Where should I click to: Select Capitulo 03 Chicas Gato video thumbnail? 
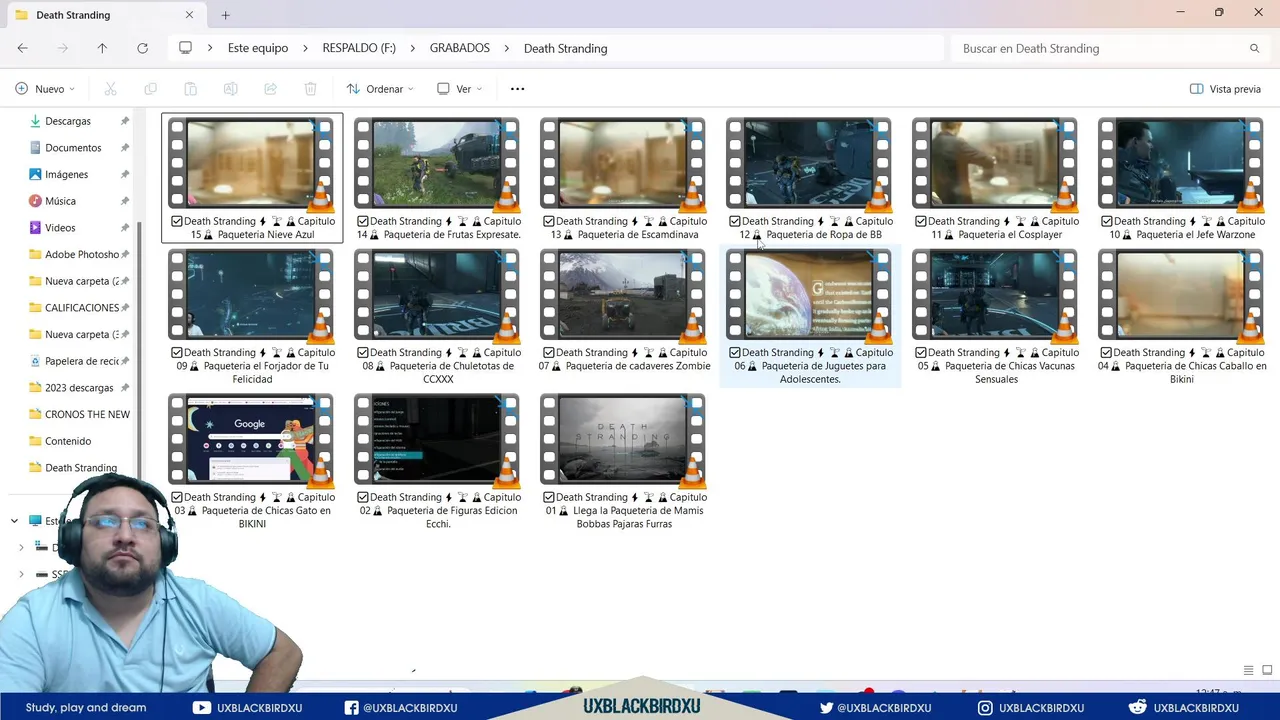coord(251,440)
